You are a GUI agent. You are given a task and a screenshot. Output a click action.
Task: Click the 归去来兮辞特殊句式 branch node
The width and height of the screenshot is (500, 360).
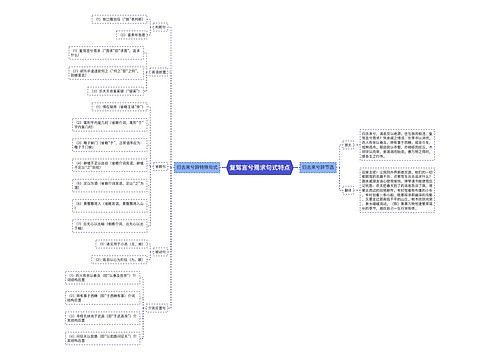coord(197,167)
